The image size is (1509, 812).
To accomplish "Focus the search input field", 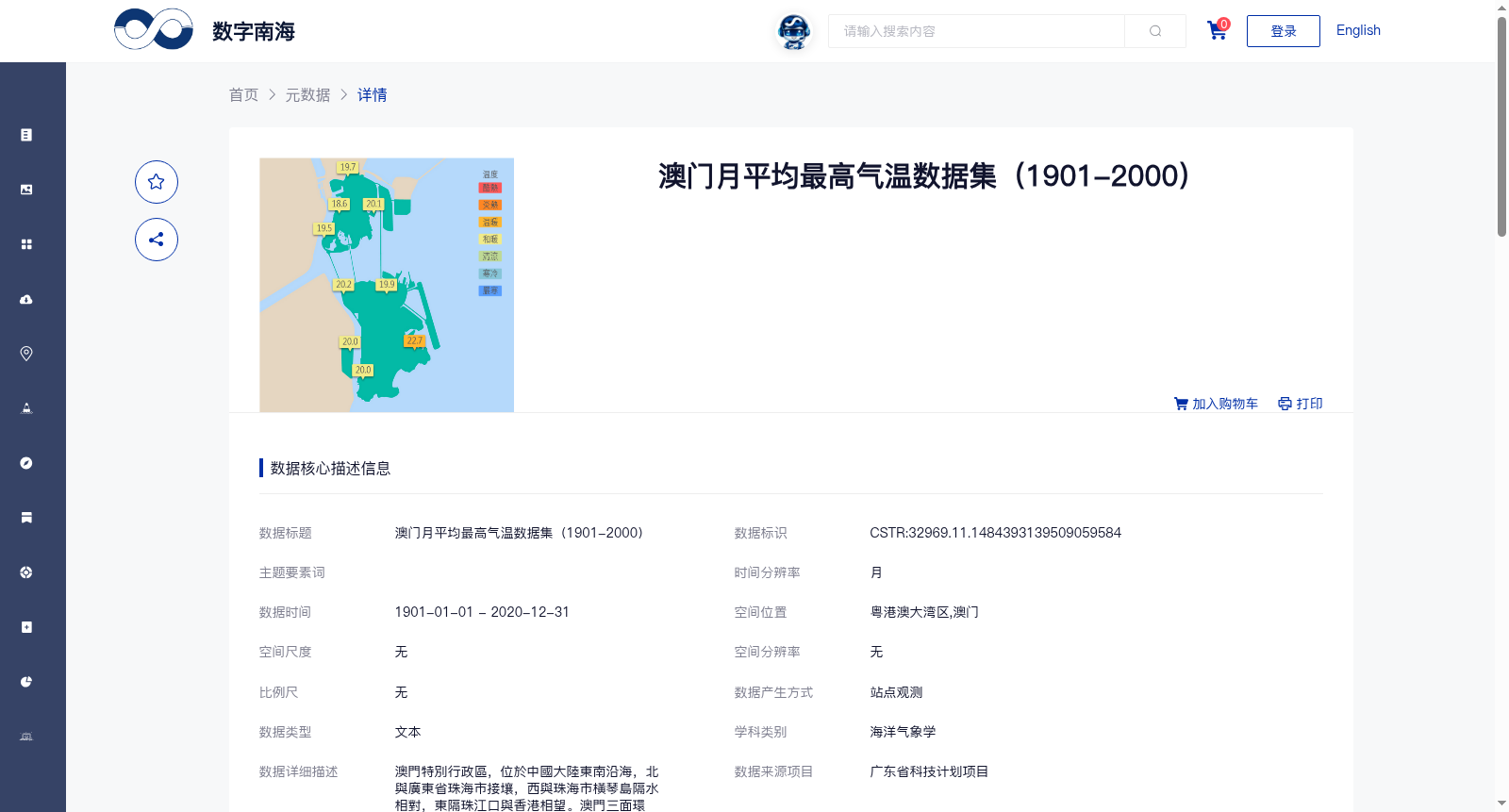I will (976, 31).
